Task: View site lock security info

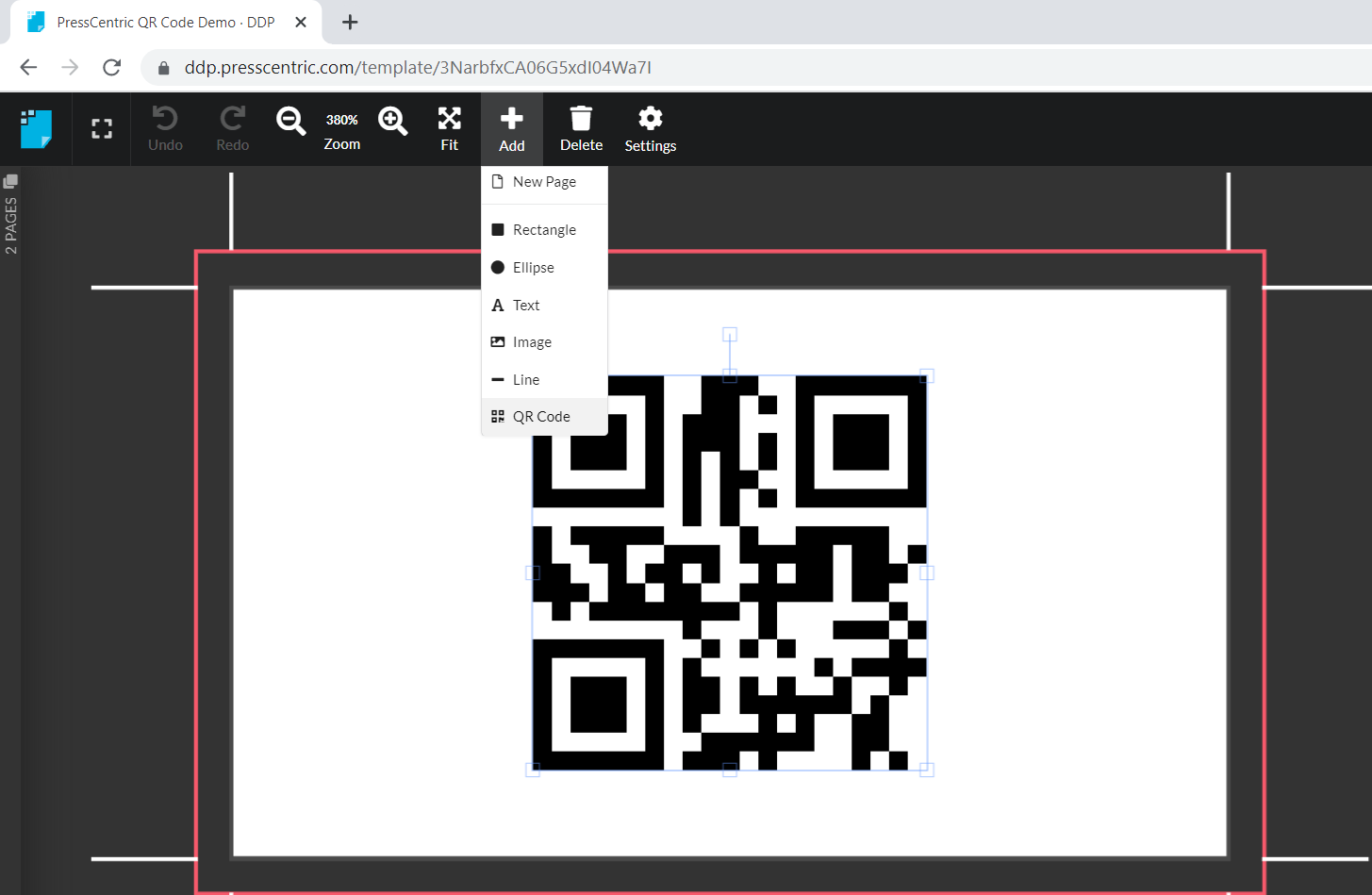Action: click(x=164, y=67)
